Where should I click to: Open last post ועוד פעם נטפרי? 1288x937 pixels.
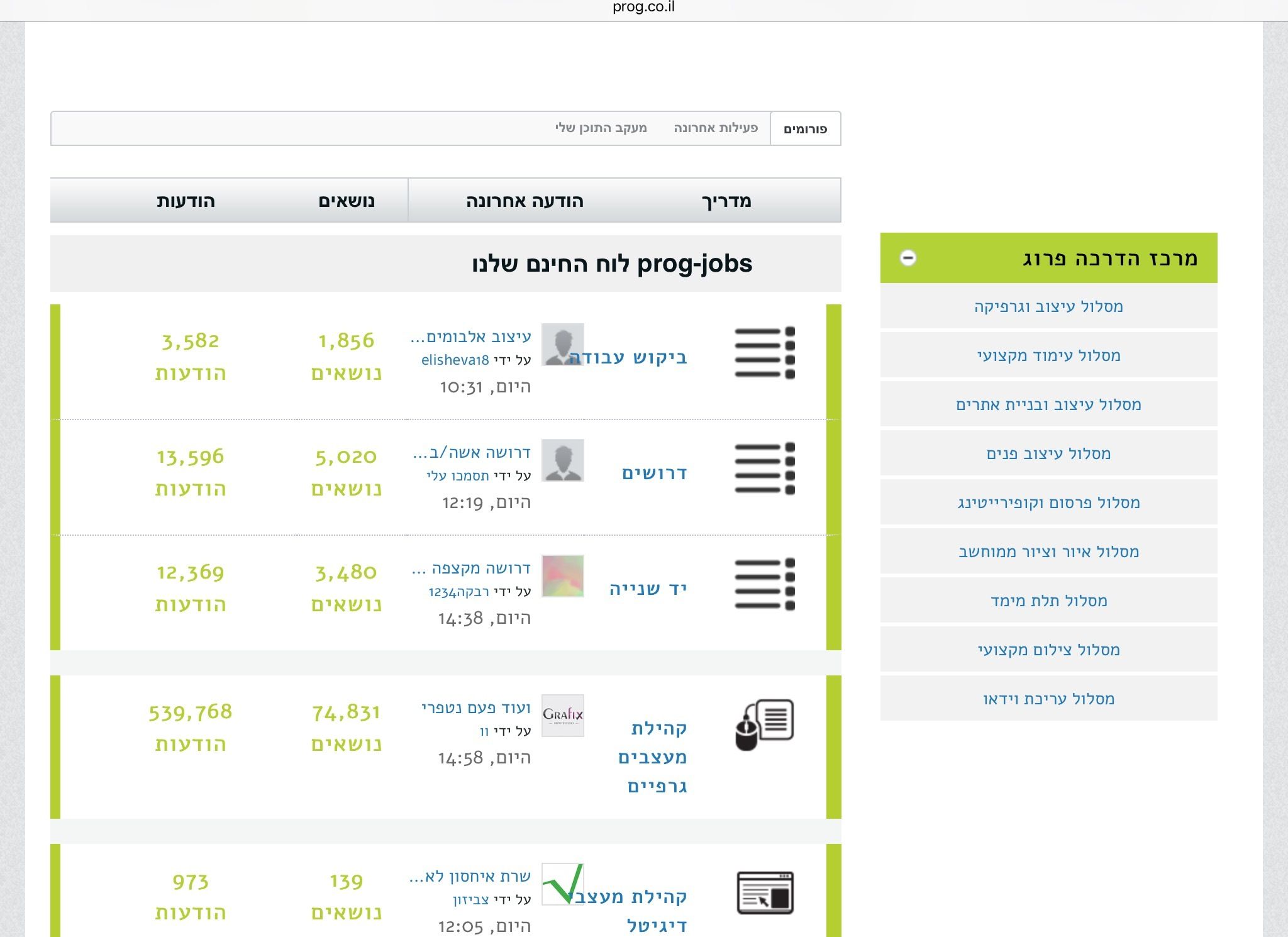[x=476, y=708]
